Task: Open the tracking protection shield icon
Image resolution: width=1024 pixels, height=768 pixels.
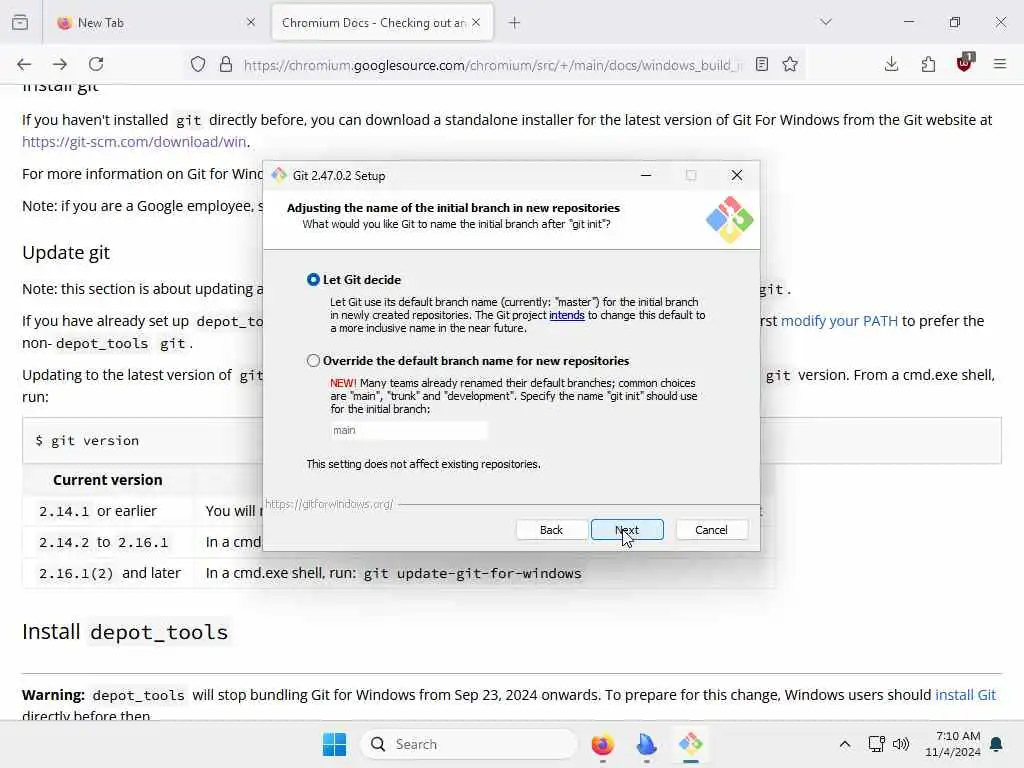Action: click(x=198, y=64)
